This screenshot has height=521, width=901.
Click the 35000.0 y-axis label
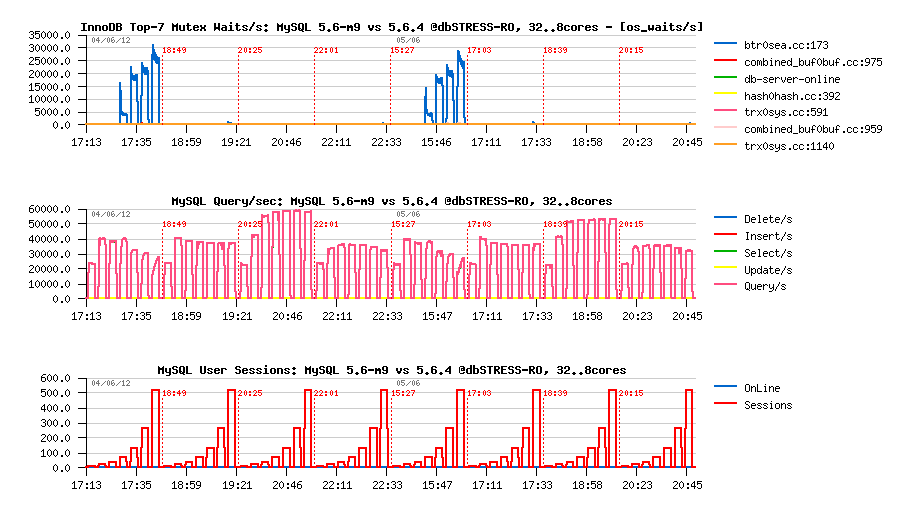(49, 35)
